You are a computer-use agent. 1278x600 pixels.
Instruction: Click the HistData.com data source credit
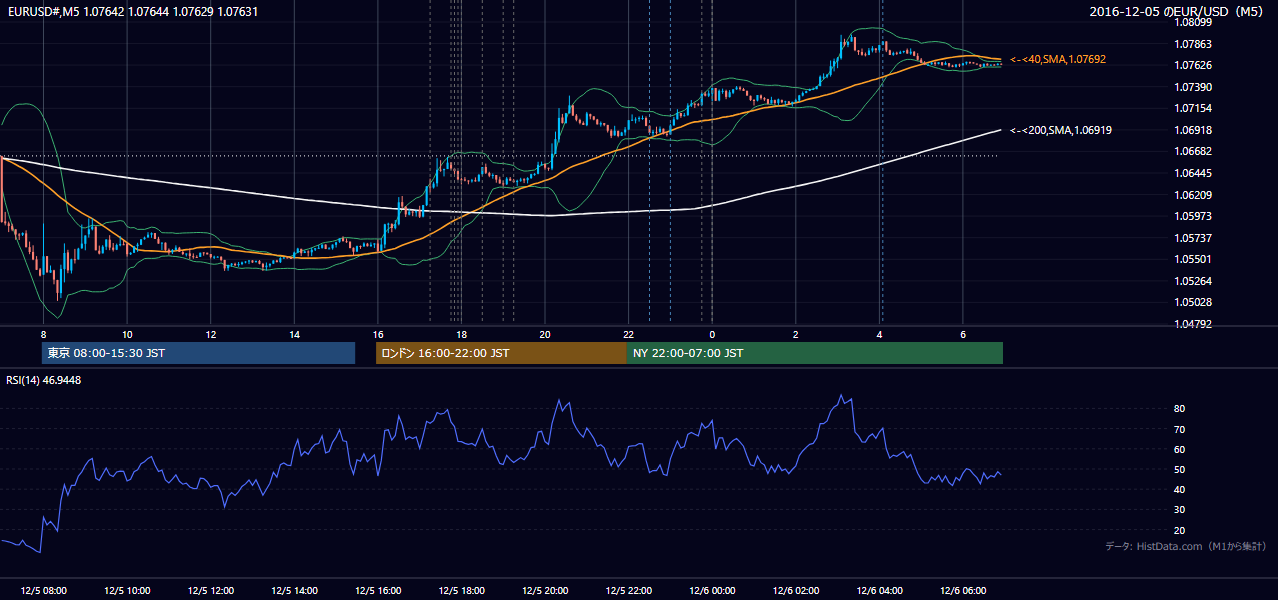pyautogui.click(x=1187, y=546)
